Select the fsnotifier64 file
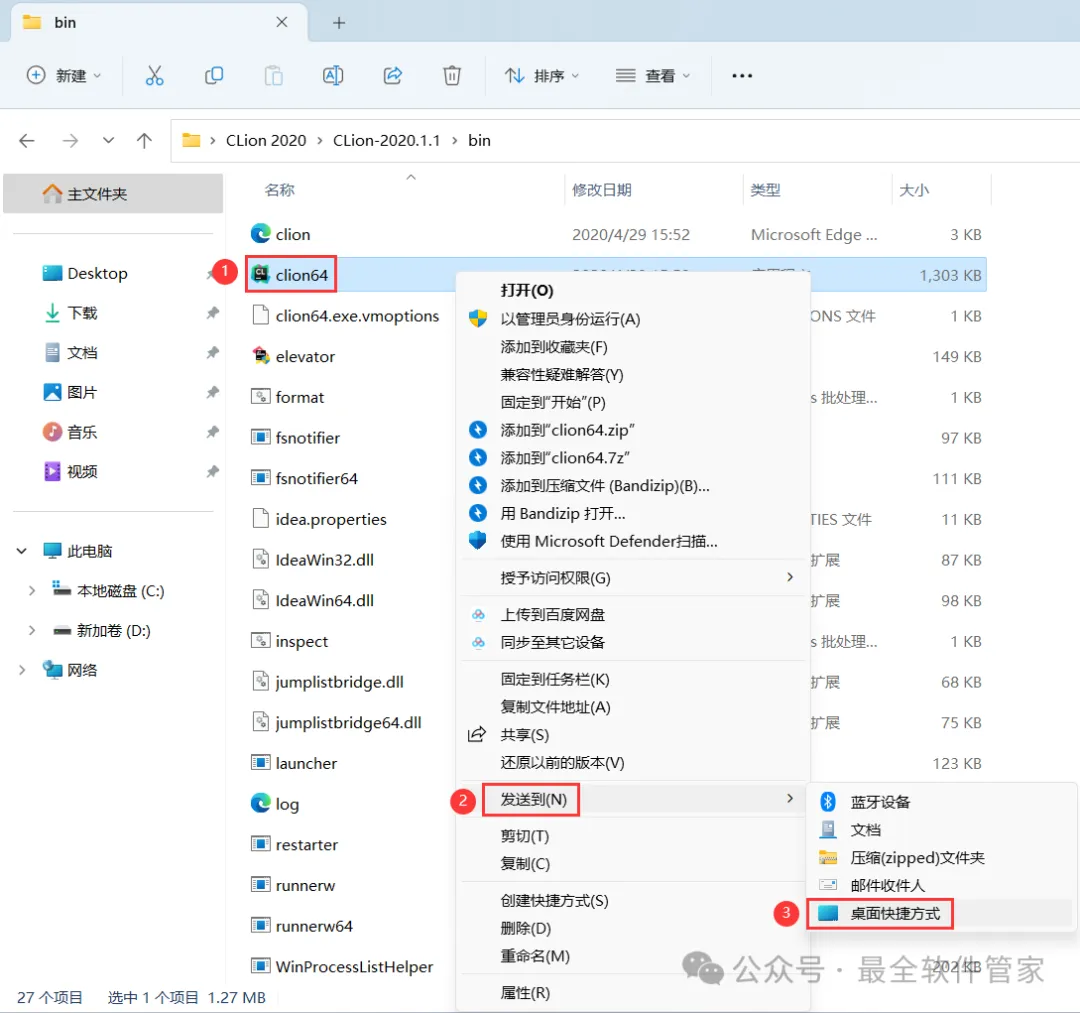This screenshot has width=1080, height=1013. [317, 479]
